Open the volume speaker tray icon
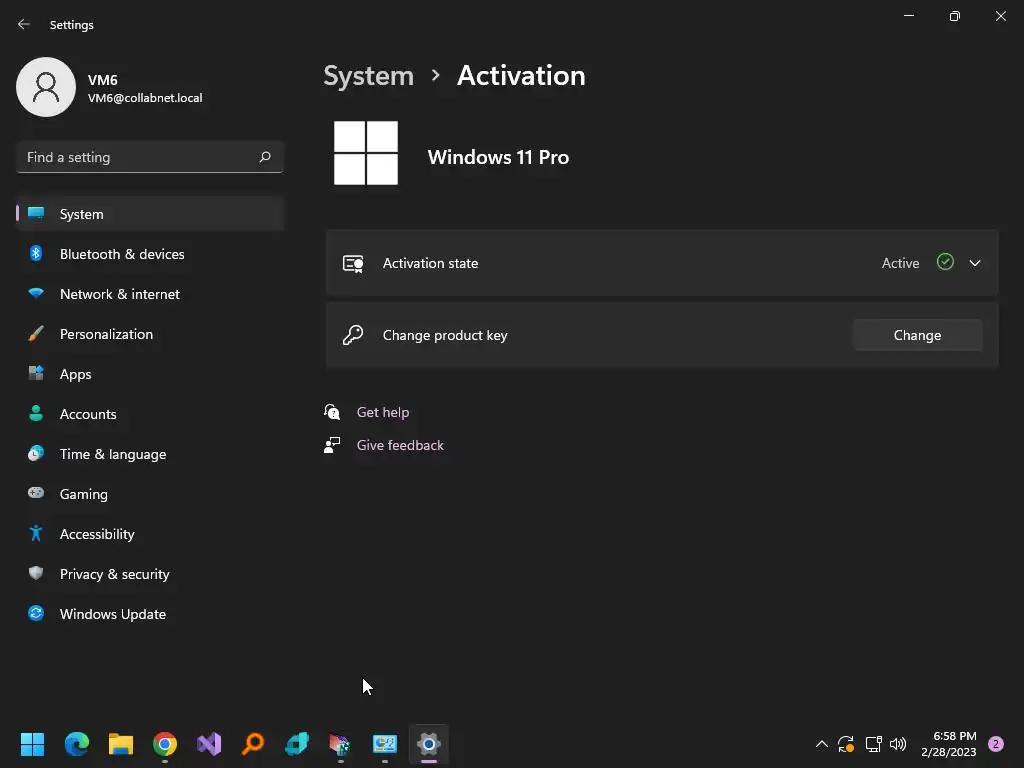Image resolution: width=1024 pixels, height=768 pixels. (x=898, y=744)
